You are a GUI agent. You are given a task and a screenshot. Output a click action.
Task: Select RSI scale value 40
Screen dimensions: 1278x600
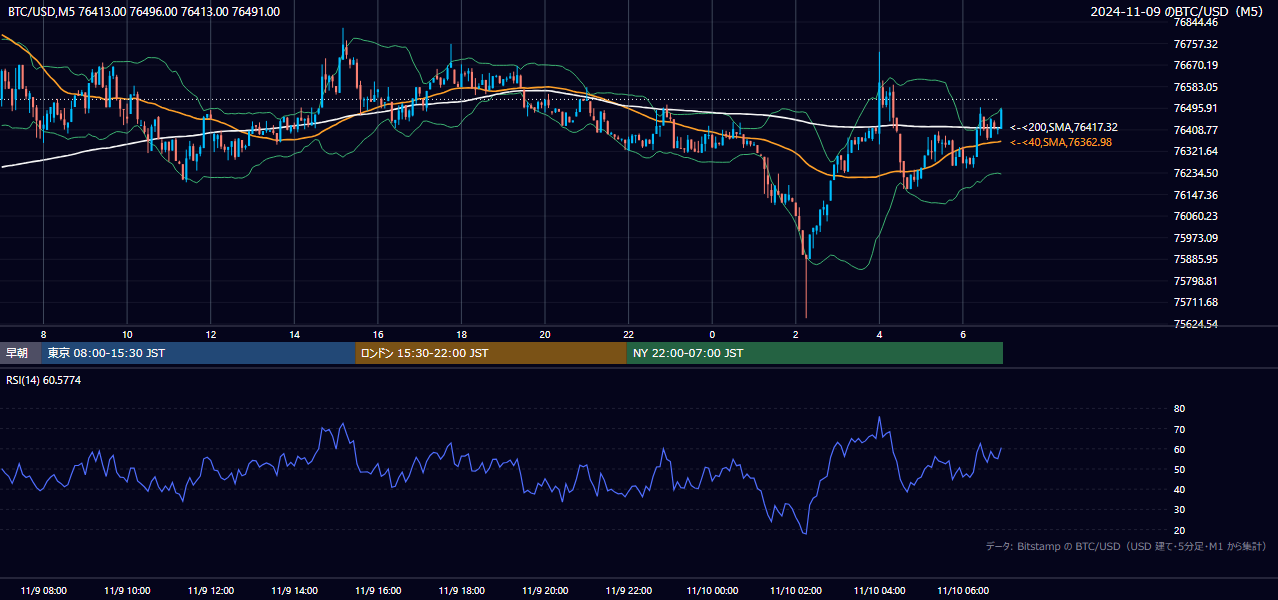[x=1179, y=489]
